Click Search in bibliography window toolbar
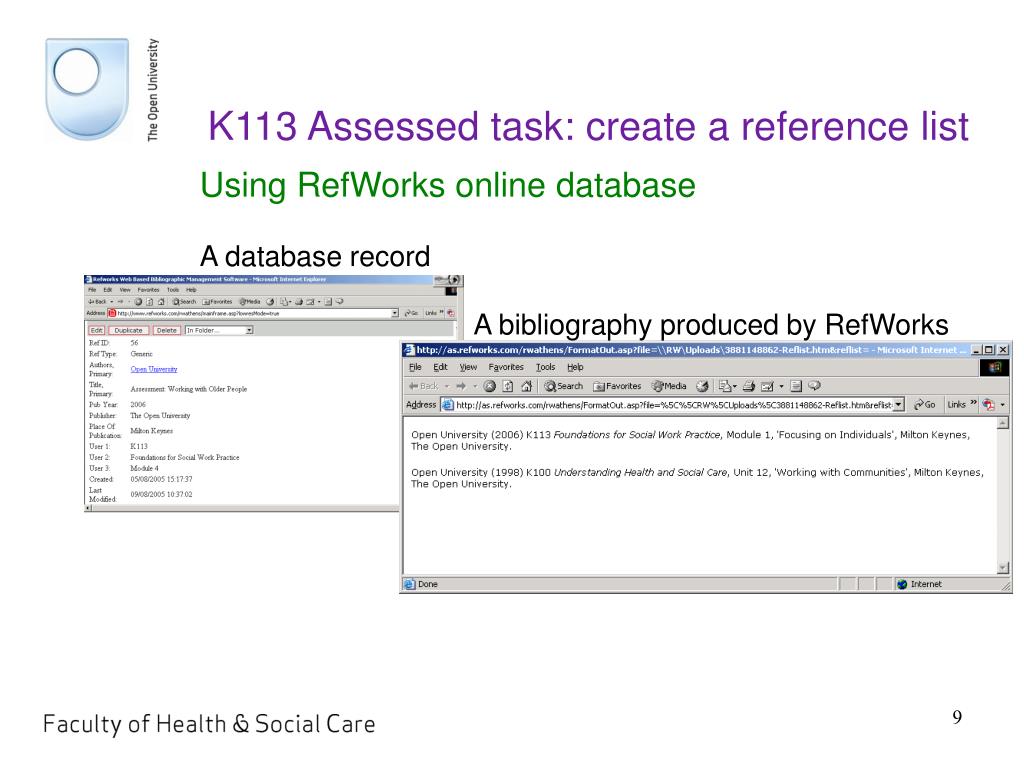1024x768 pixels. [x=563, y=386]
